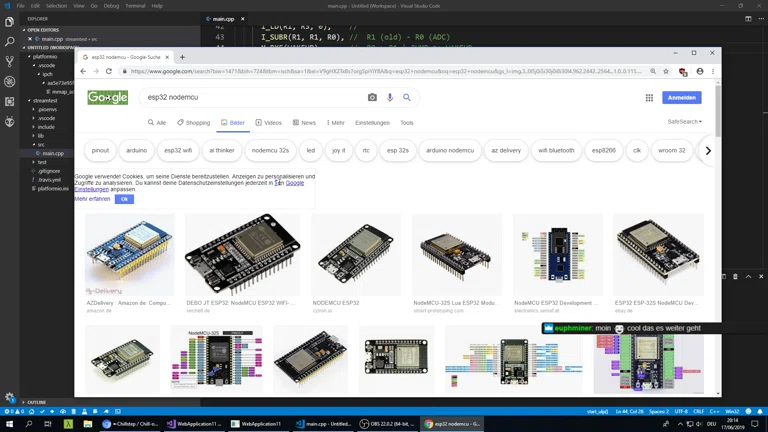Open the SafeSearch dropdown
The width and height of the screenshot is (768, 432).
tap(684, 122)
